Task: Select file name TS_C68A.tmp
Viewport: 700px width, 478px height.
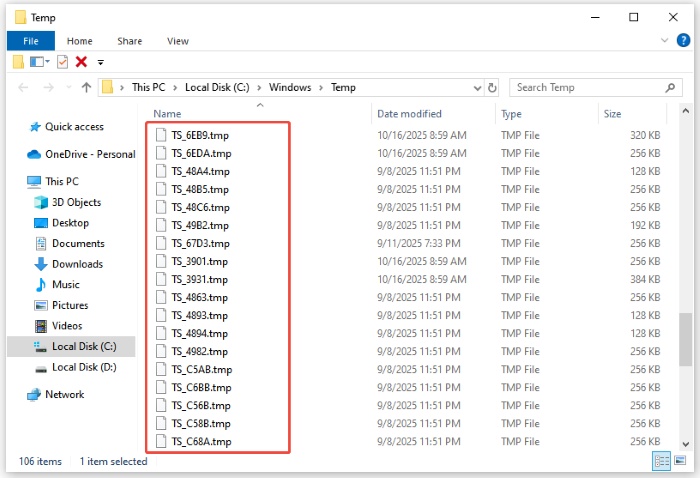Action: [x=201, y=441]
